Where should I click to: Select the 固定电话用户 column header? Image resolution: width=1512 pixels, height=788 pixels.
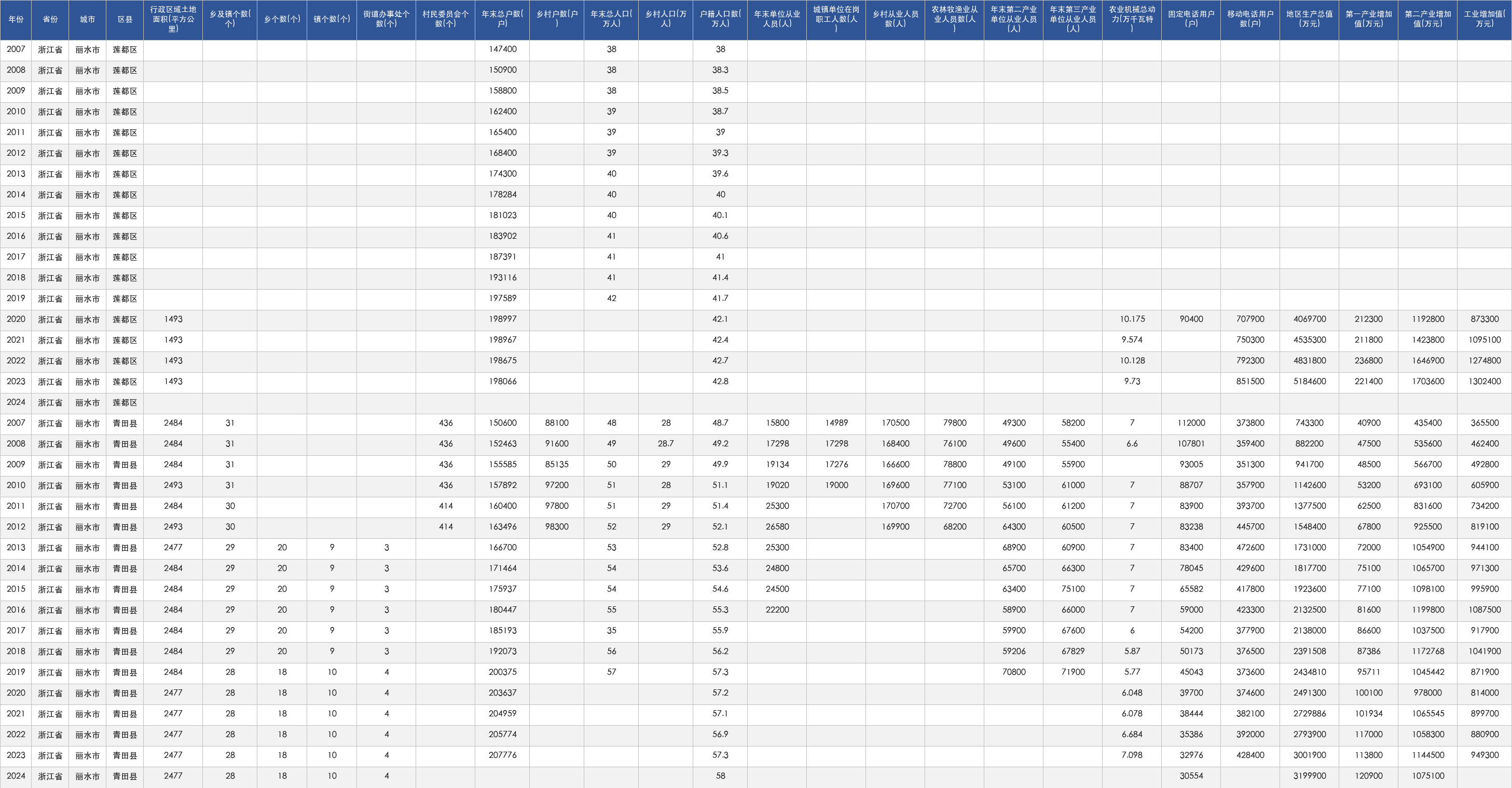[x=1191, y=19]
